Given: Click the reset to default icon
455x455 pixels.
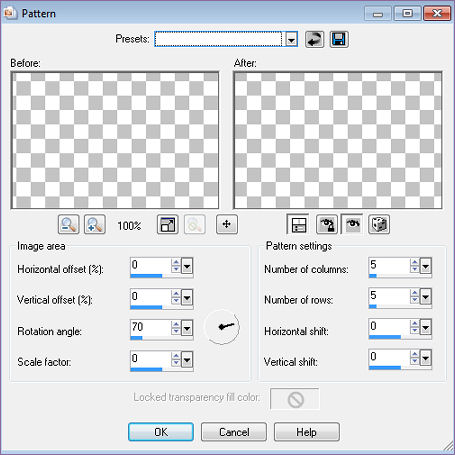Looking at the screenshot, I should click(314, 39).
